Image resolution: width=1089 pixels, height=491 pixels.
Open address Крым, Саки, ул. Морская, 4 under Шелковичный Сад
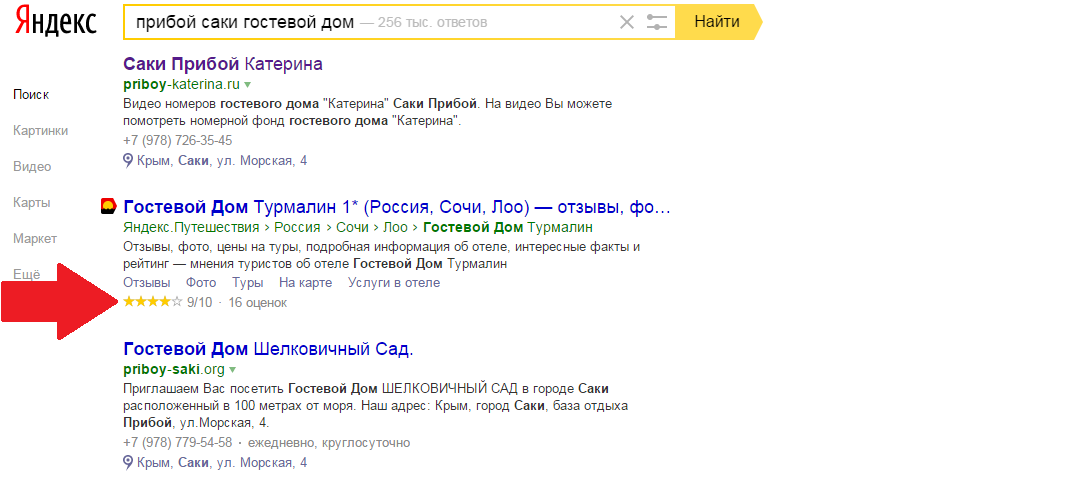tap(222, 463)
